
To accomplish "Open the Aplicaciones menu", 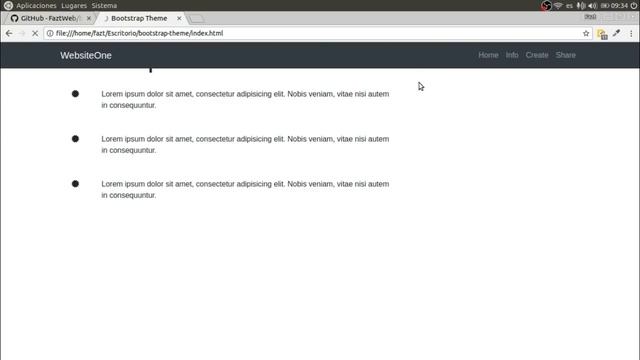I will pos(36,6).
